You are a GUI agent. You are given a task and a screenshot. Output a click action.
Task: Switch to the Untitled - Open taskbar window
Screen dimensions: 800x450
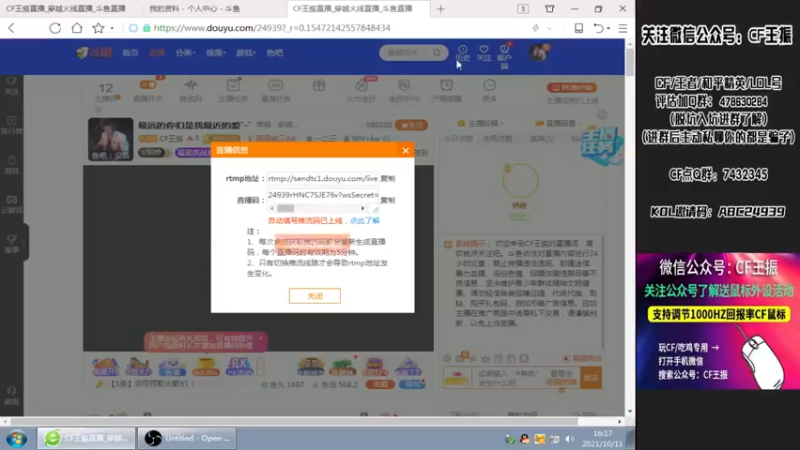pos(187,438)
